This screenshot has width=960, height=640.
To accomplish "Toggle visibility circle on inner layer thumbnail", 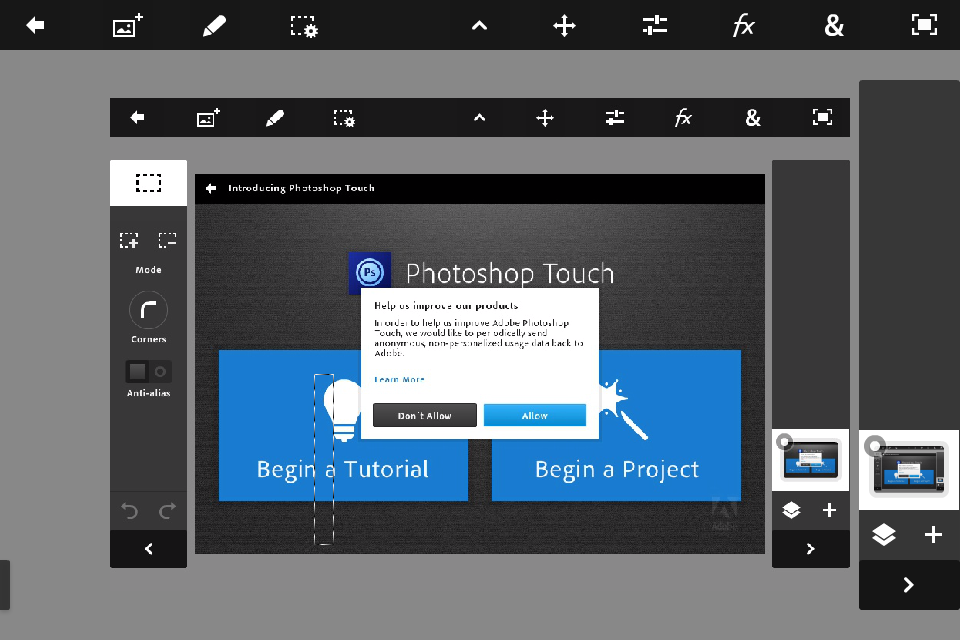I will pyautogui.click(x=784, y=442).
